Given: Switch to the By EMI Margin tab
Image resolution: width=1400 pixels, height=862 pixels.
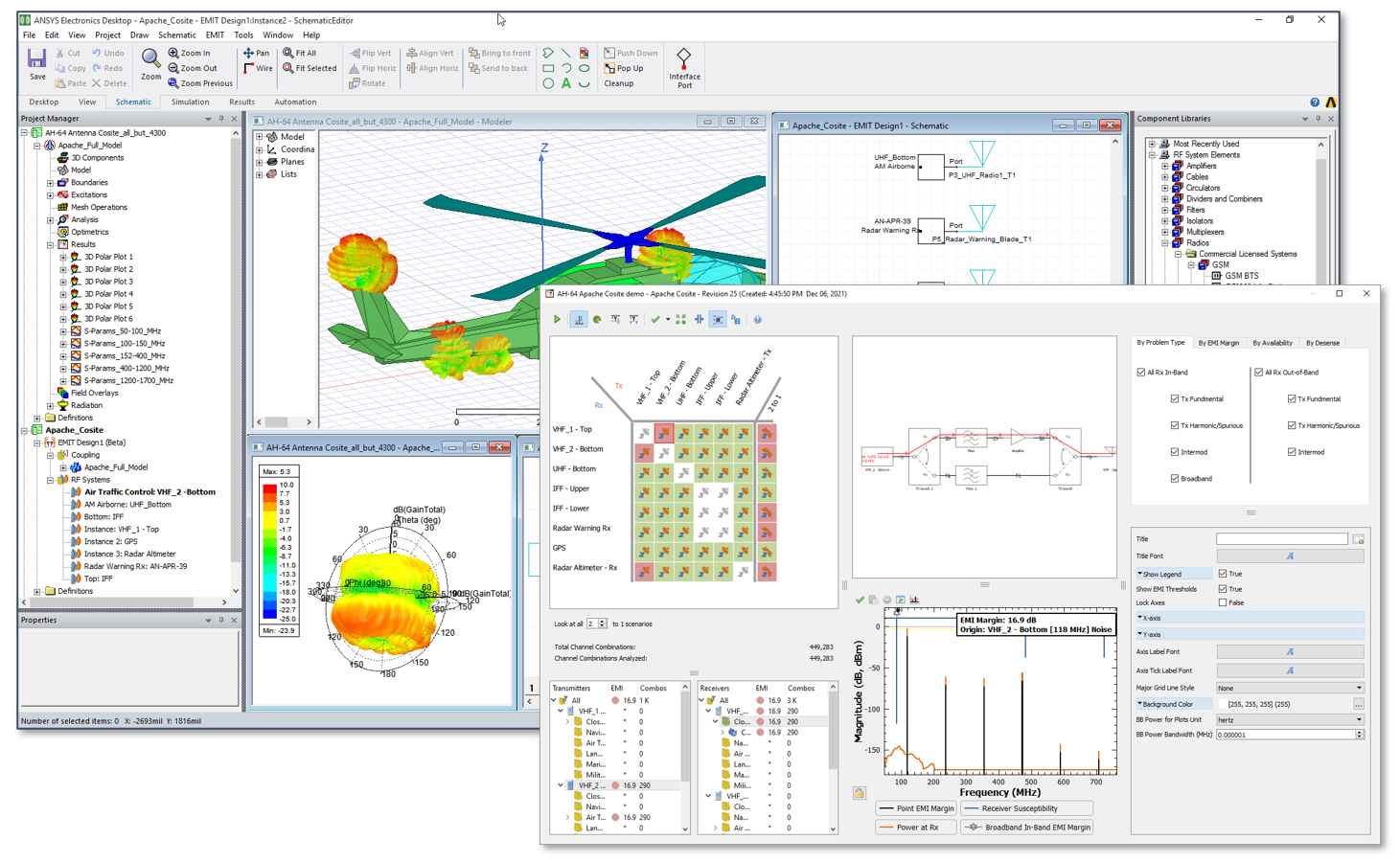Looking at the screenshot, I should (1218, 343).
